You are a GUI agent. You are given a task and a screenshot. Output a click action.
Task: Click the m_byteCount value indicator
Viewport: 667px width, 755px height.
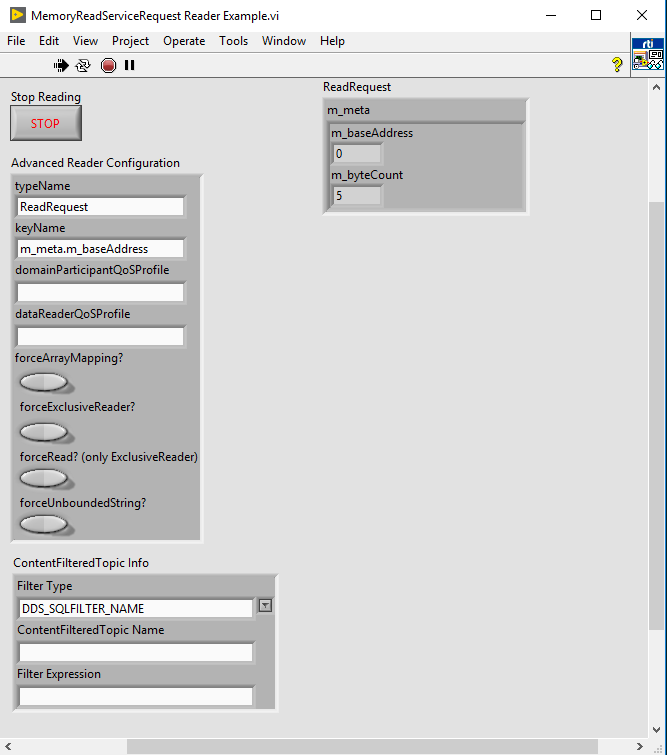click(x=357, y=196)
